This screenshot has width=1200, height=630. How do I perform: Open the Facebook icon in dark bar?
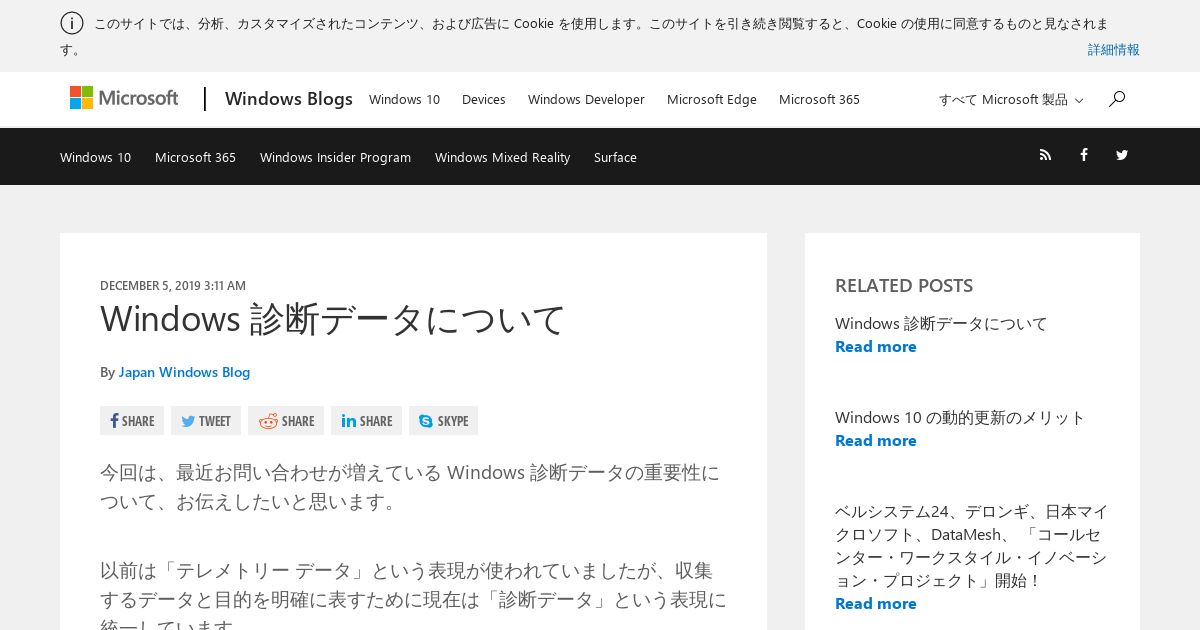pyautogui.click(x=1083, y=155)
